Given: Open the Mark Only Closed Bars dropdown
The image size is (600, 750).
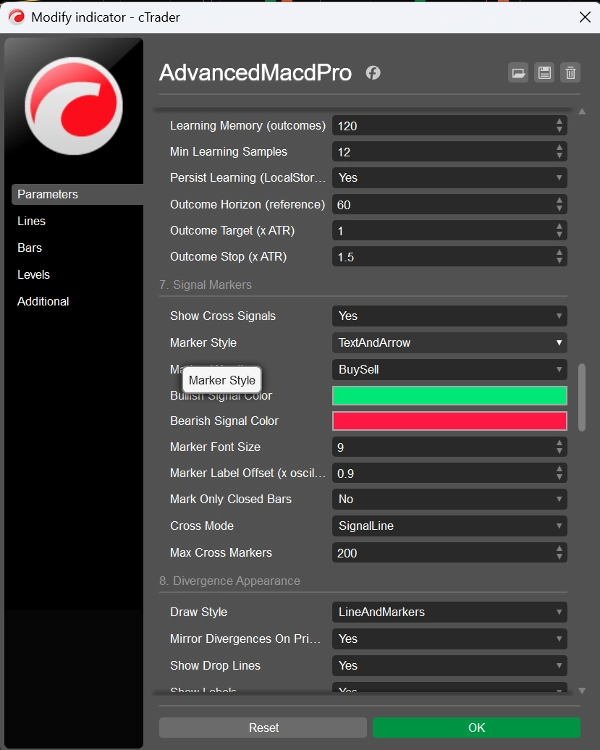Looking at the screenshot, I should tap(449, 499).
